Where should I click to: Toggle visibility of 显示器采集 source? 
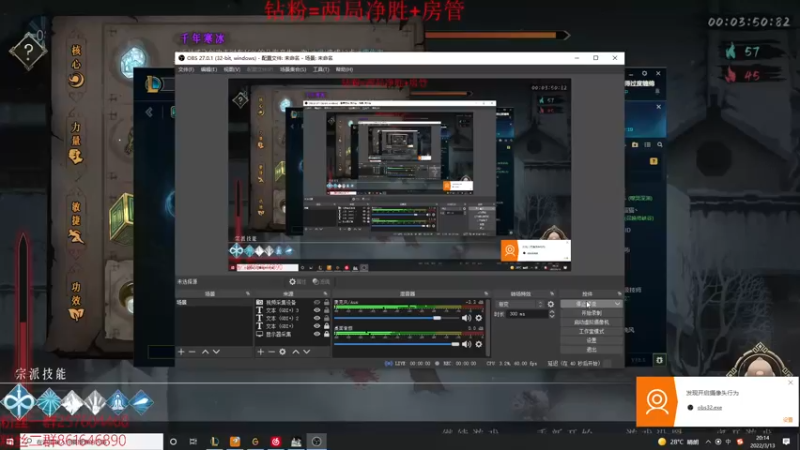click(317, 334)
